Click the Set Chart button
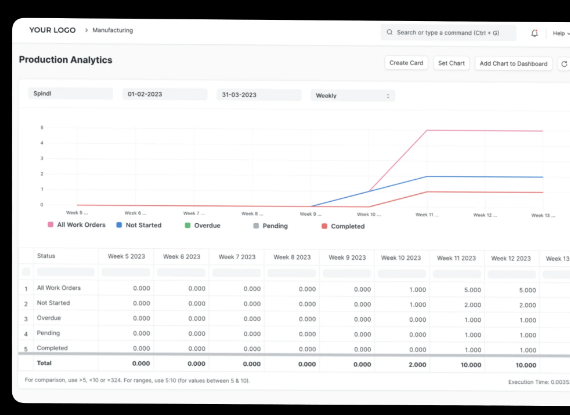 coord(451,63)
